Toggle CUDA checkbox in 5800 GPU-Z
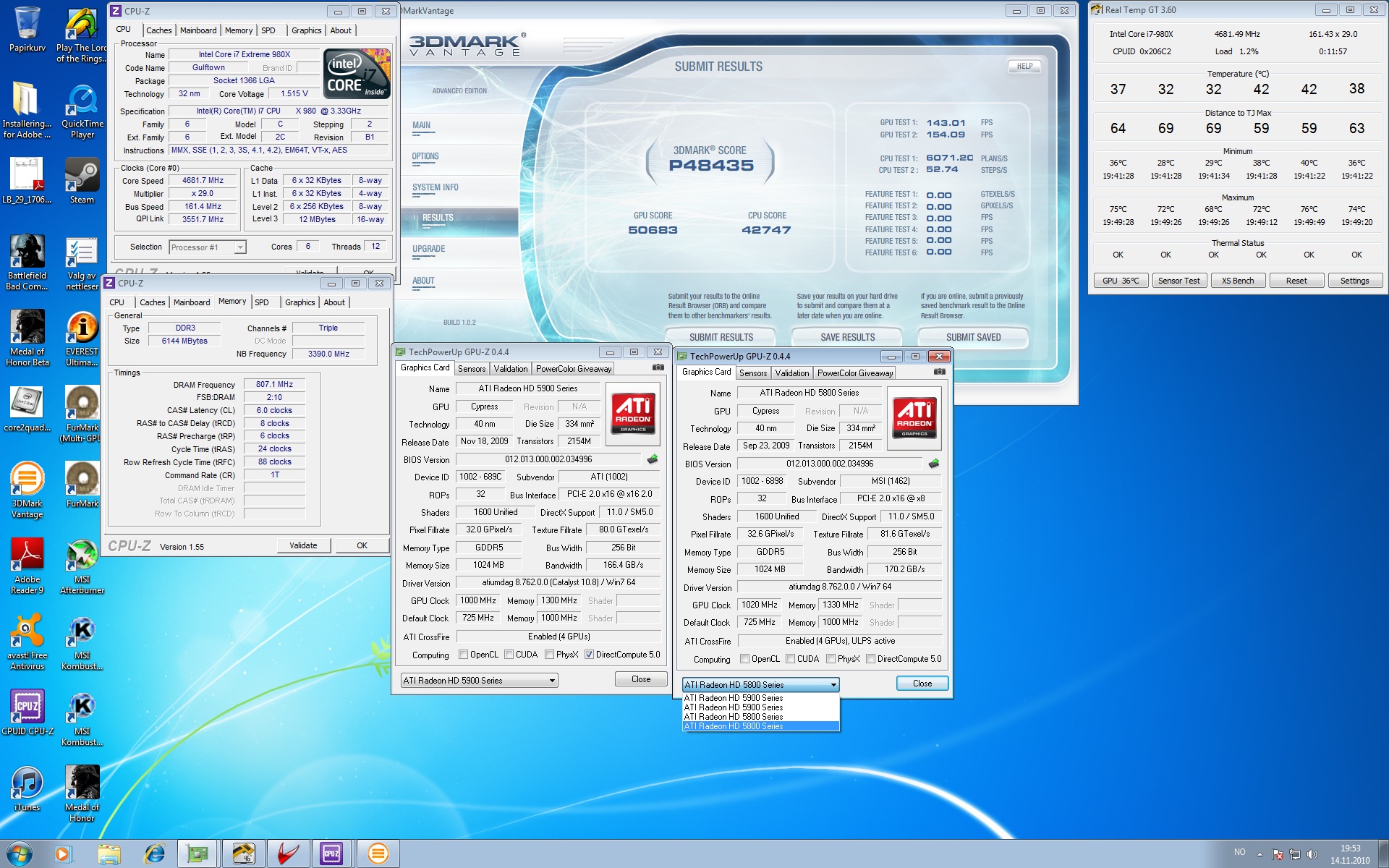This screenshot has height=868, width=1389. [791, 659]
